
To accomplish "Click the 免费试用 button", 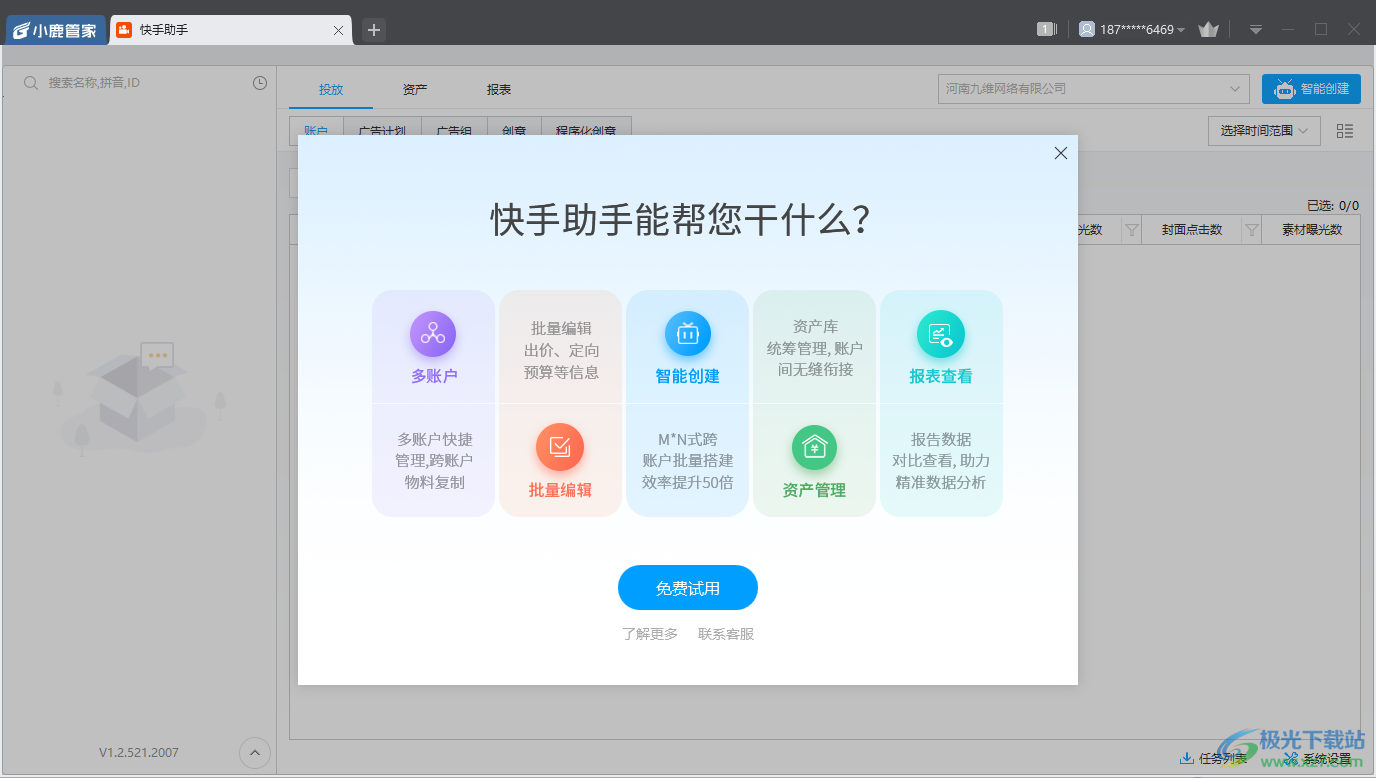I will (688, 588).
